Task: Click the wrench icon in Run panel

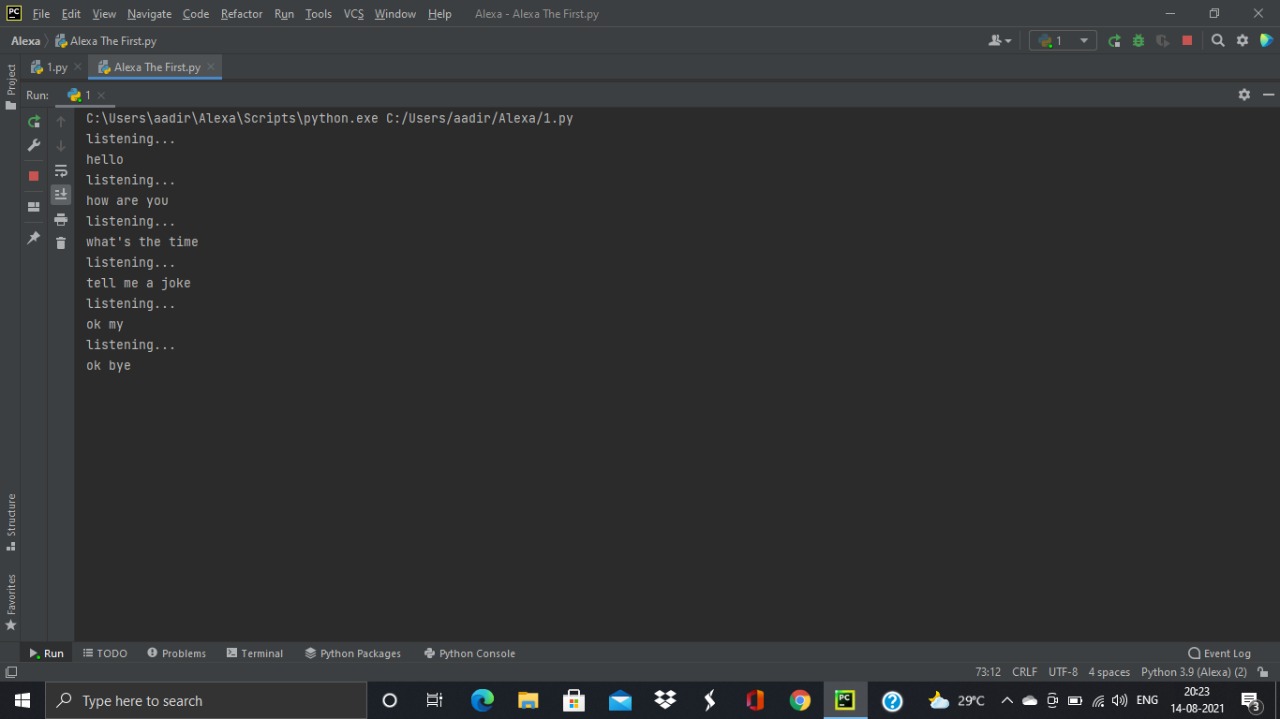Action: (x=34, y=146)
